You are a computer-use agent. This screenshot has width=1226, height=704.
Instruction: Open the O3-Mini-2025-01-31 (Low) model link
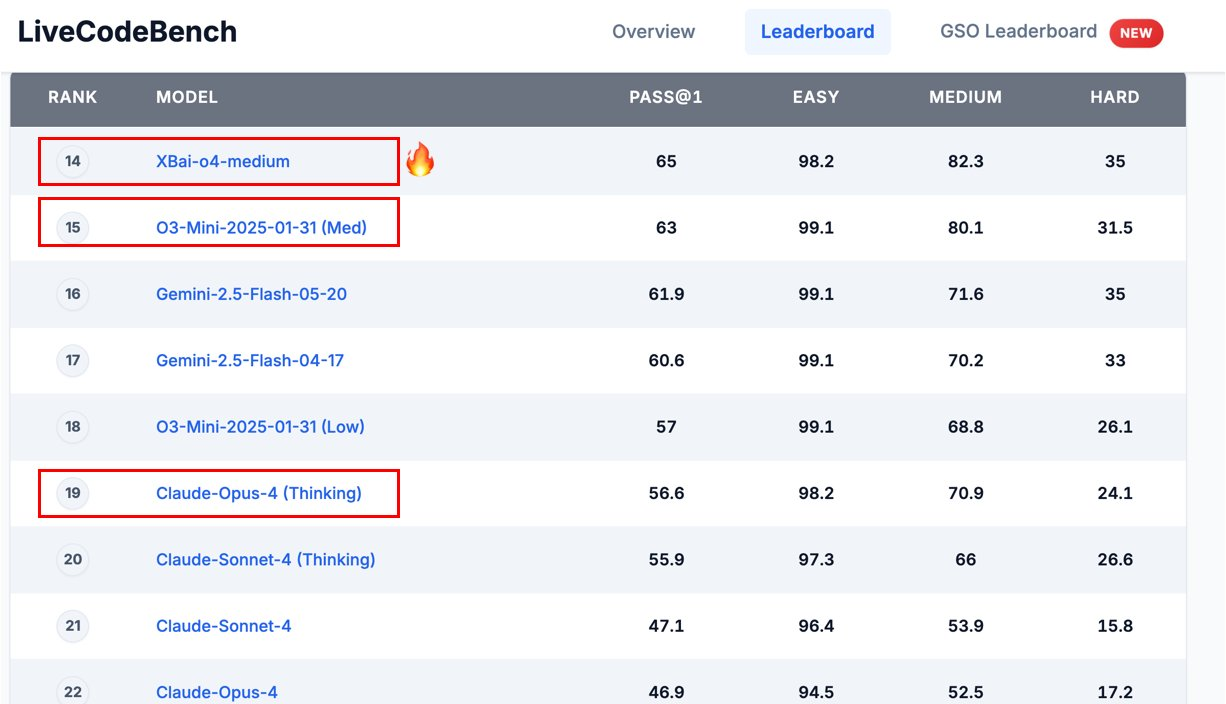tap(260, 427)
